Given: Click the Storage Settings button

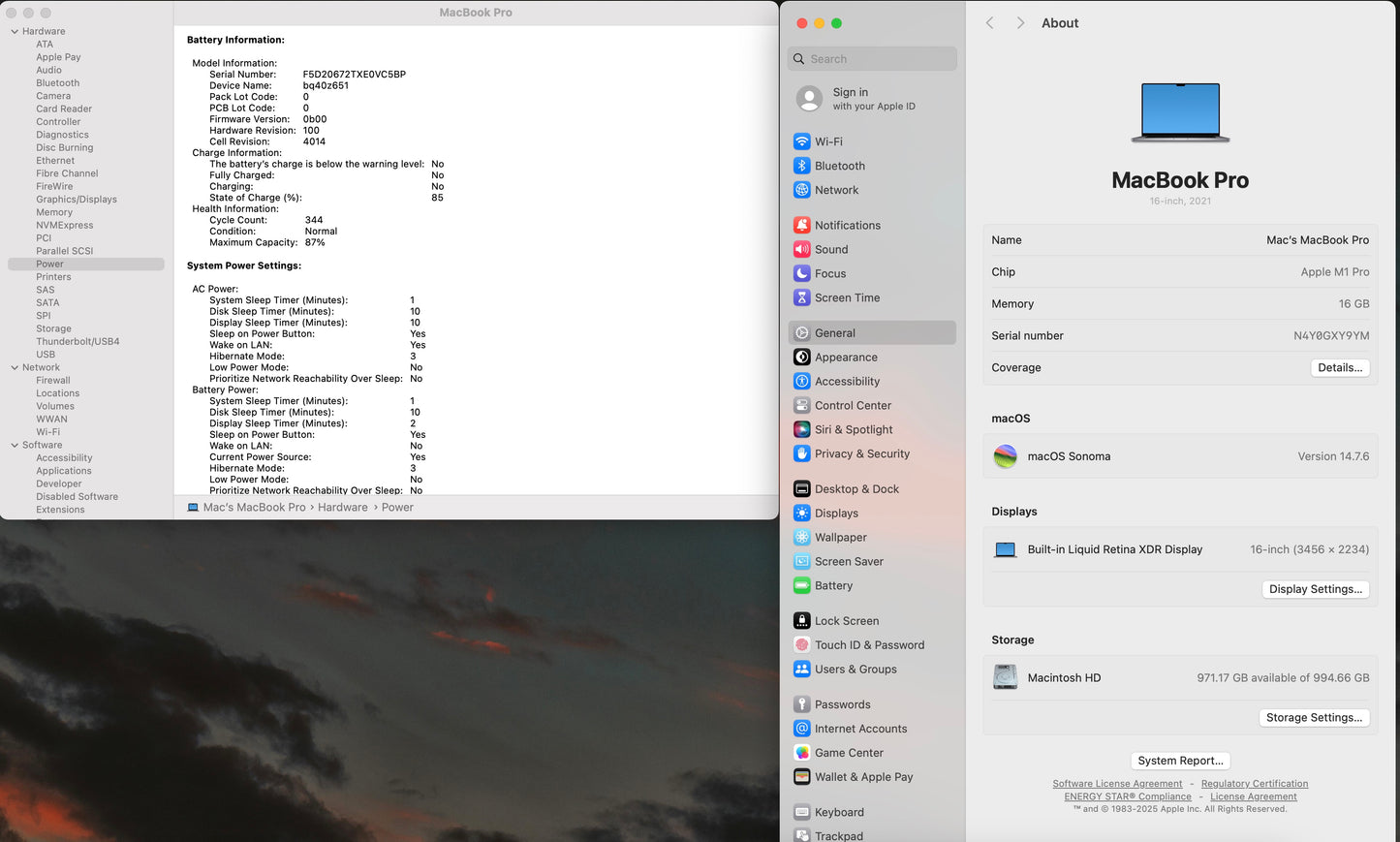Looking at the screenshot, I should coord(1314,718).
